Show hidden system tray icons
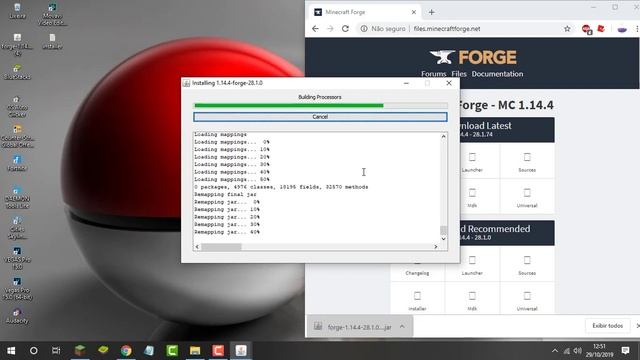The image size is (640, 360). click(555, 351)
